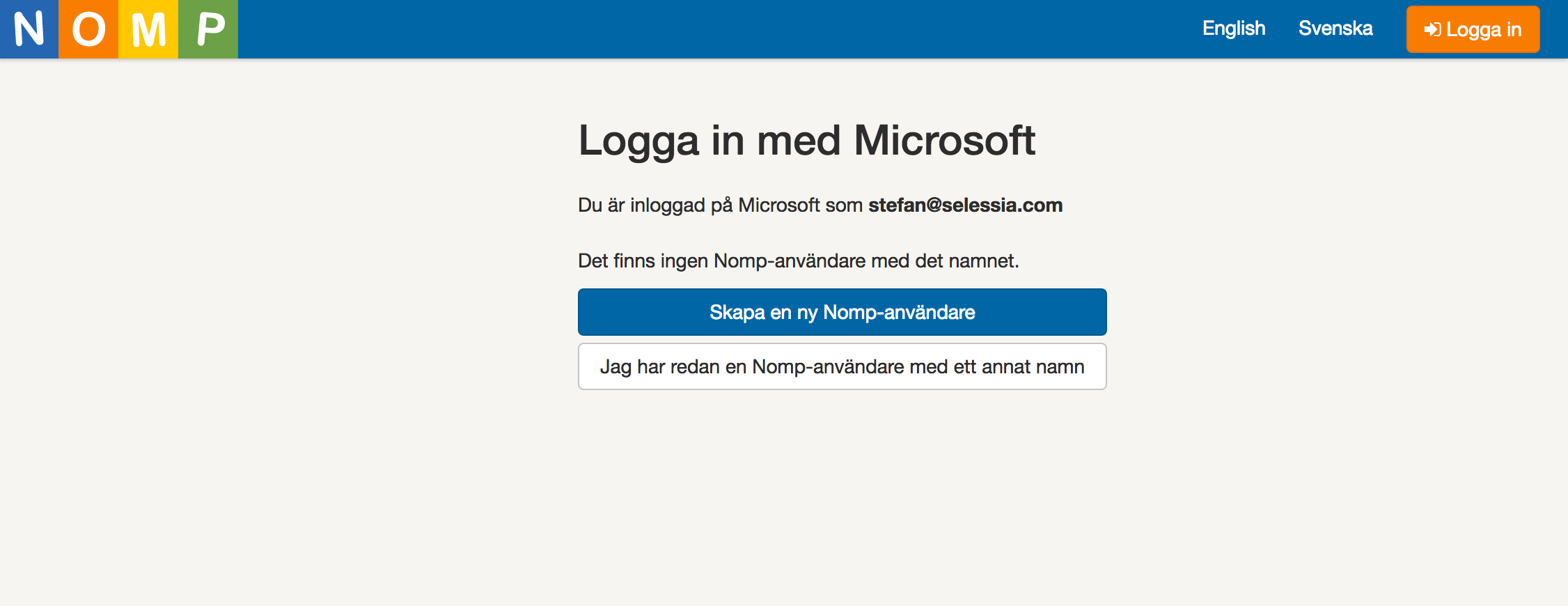Click the 'Du är inloggad på' text
The image size is (1568, 606).
tap(655, 205)
